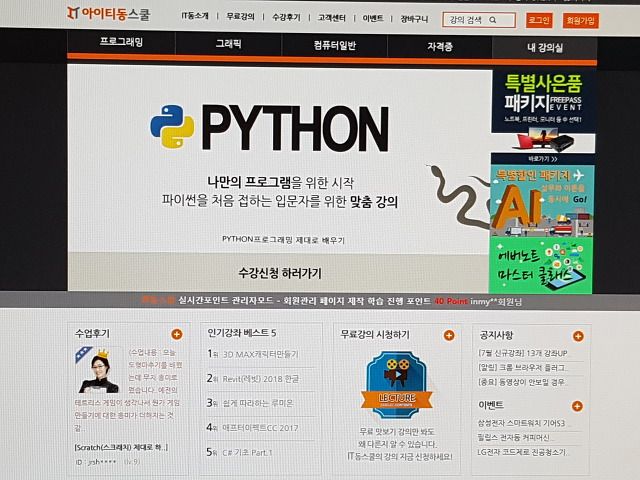
Task: Open 이벤트 top menu
Action: point(373,18)
